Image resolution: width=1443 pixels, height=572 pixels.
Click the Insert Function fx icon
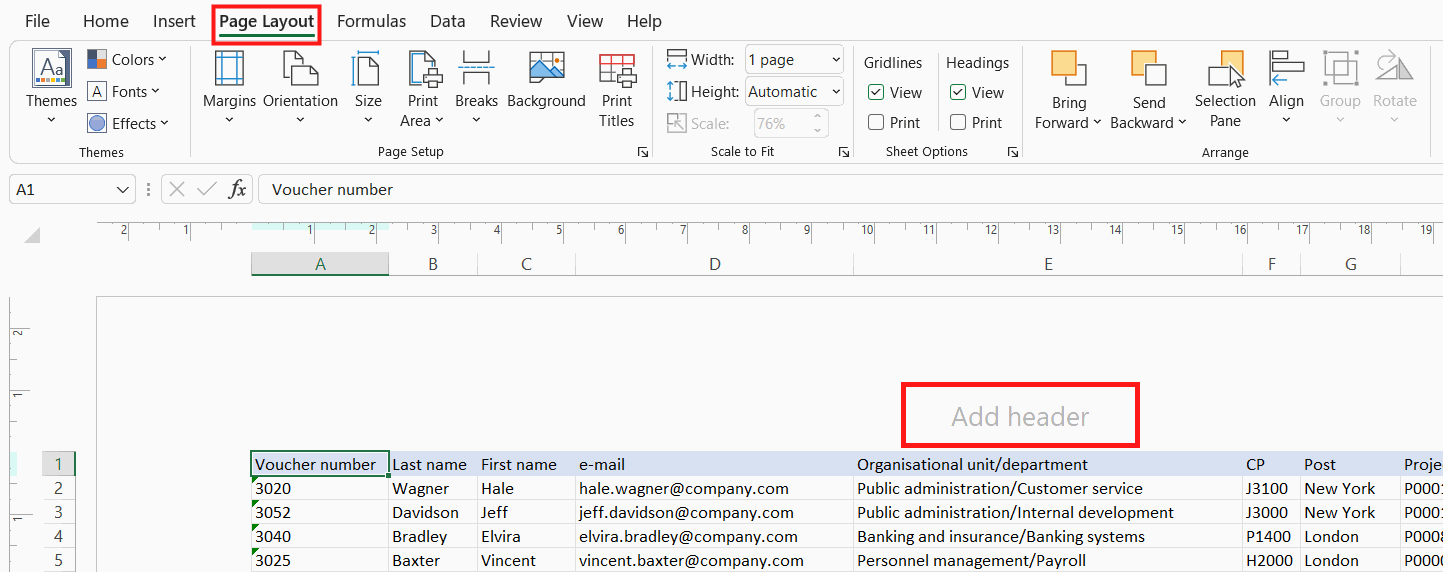coord(237,189)
